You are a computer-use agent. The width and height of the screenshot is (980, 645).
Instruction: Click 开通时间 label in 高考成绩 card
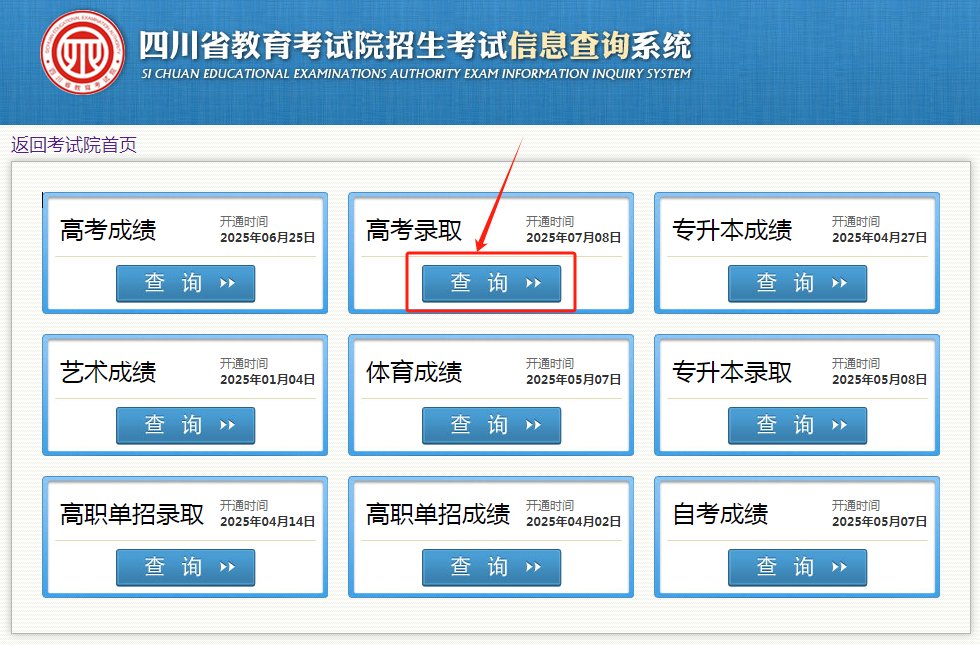click(x=244, y=221)
